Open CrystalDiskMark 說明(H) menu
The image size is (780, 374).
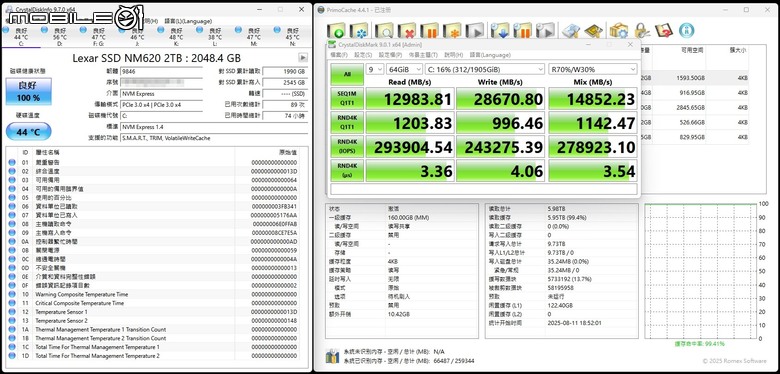(453, 55)
